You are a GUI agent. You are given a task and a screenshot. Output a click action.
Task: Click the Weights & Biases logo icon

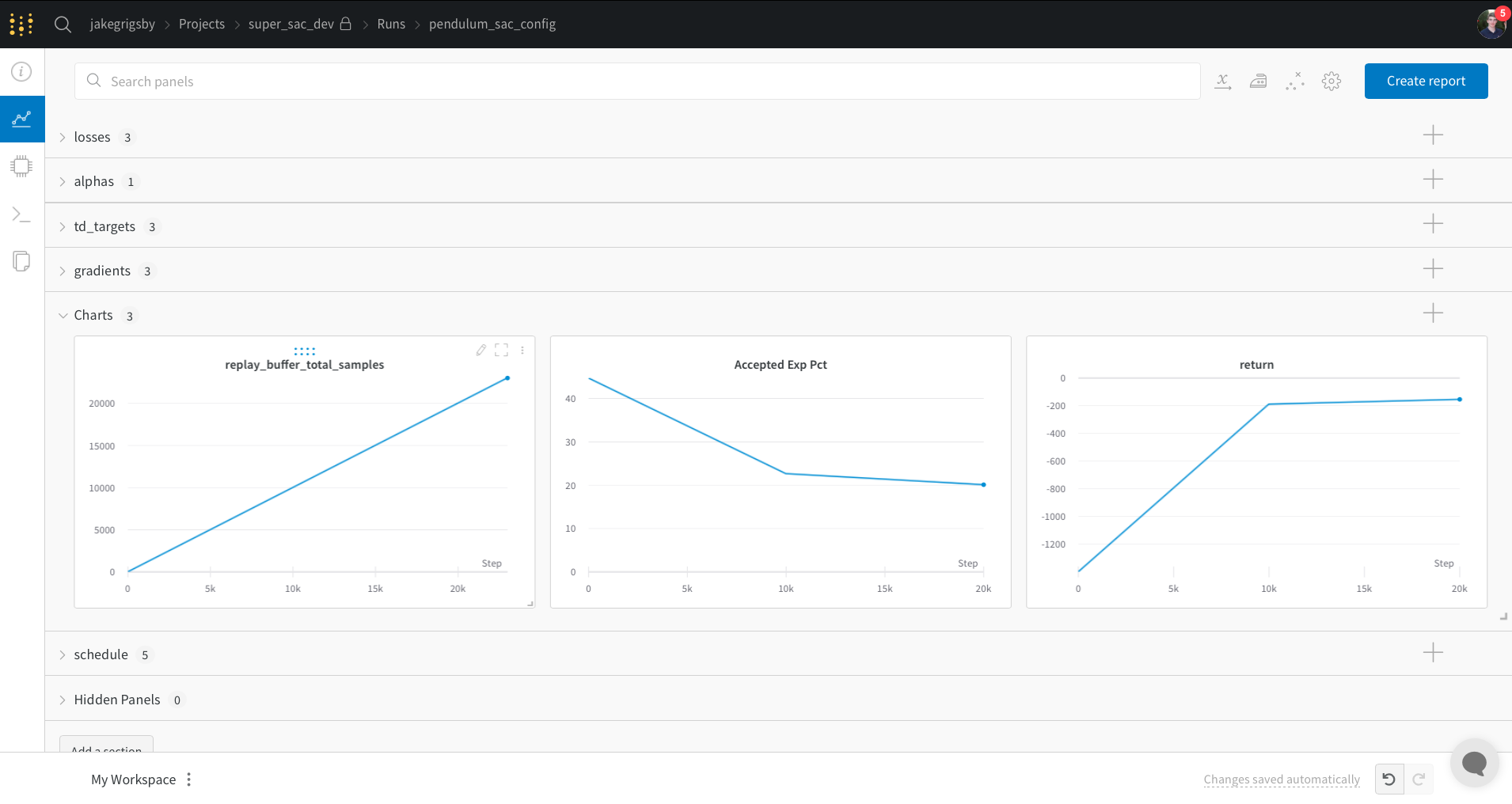pos(21,24)
